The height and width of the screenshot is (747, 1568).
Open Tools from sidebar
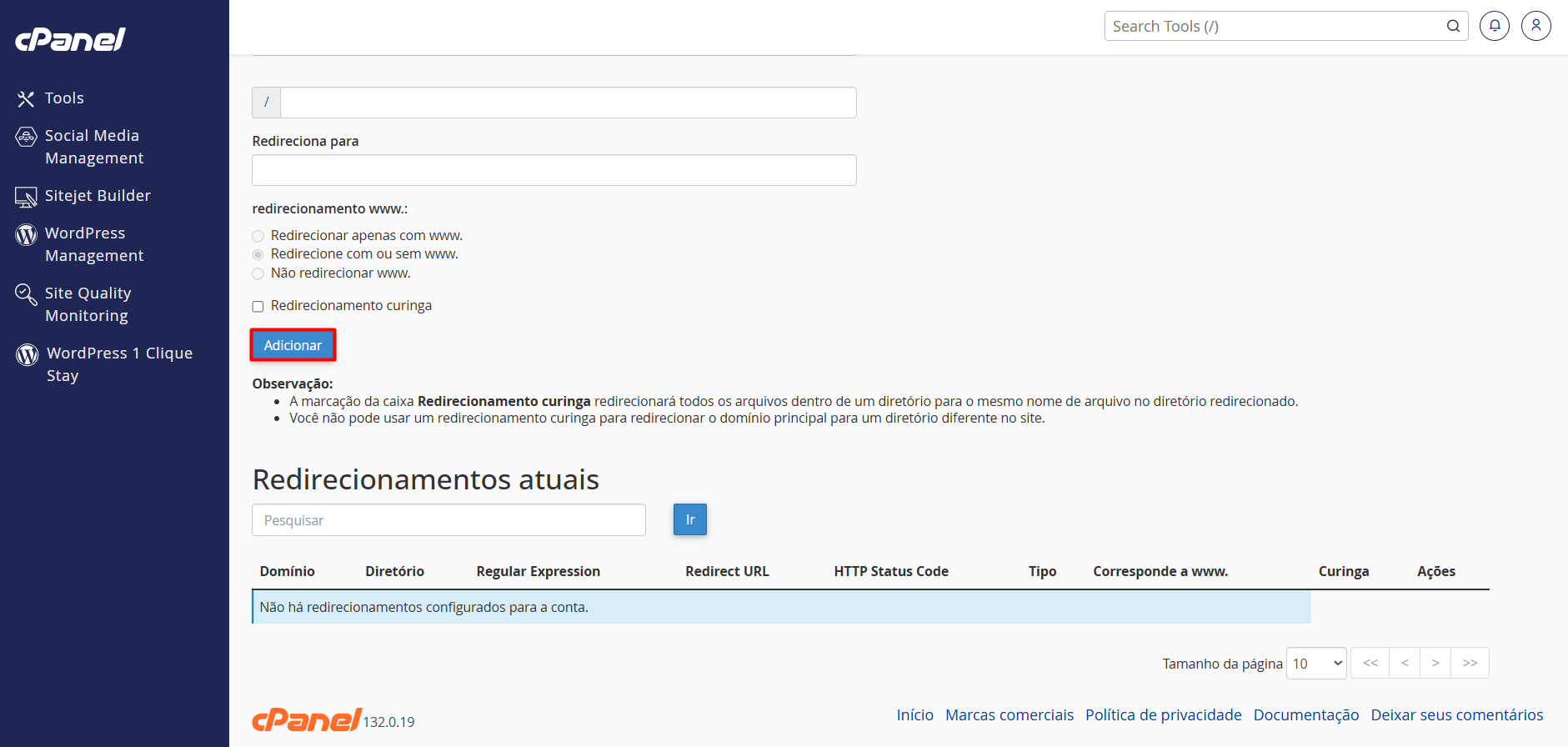point(64,98)
